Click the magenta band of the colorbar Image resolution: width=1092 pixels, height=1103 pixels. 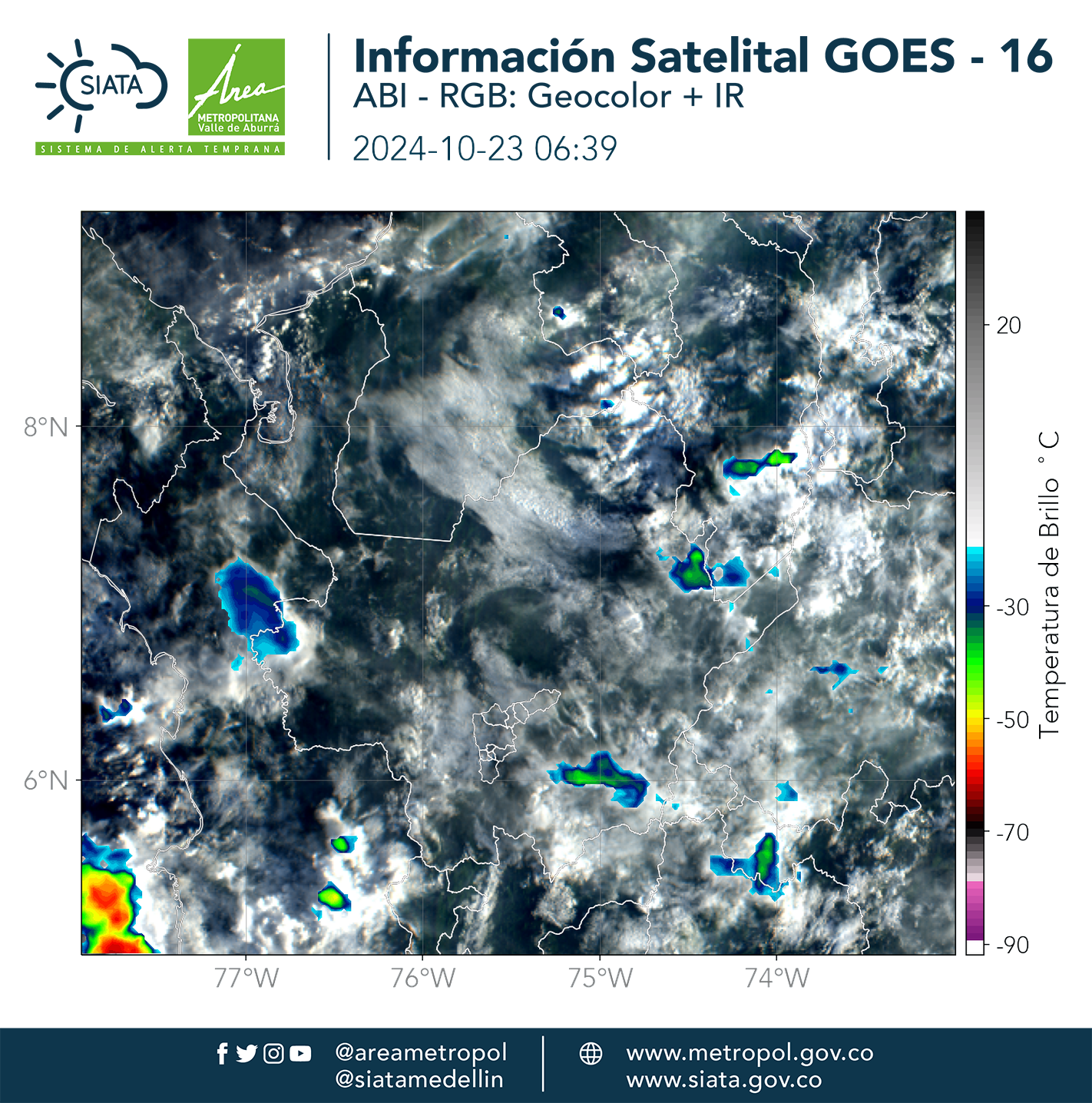click(975, 910)
